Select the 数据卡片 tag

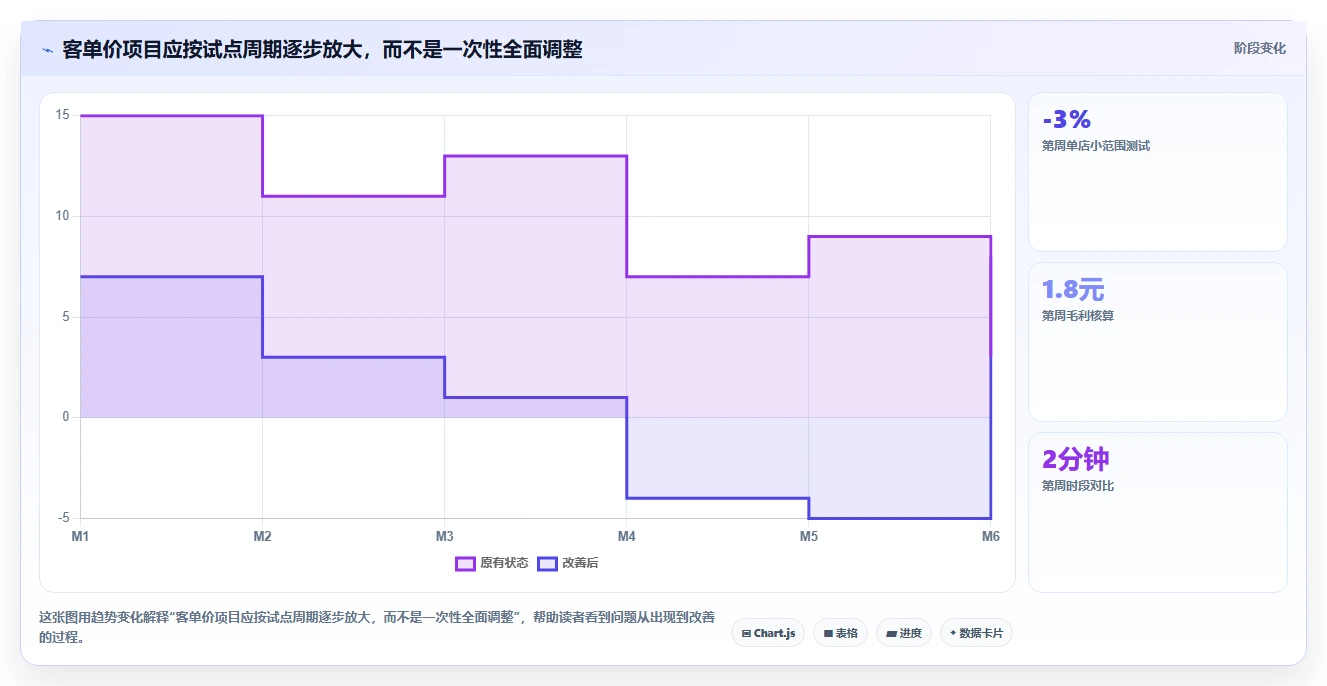click(976, 633)
